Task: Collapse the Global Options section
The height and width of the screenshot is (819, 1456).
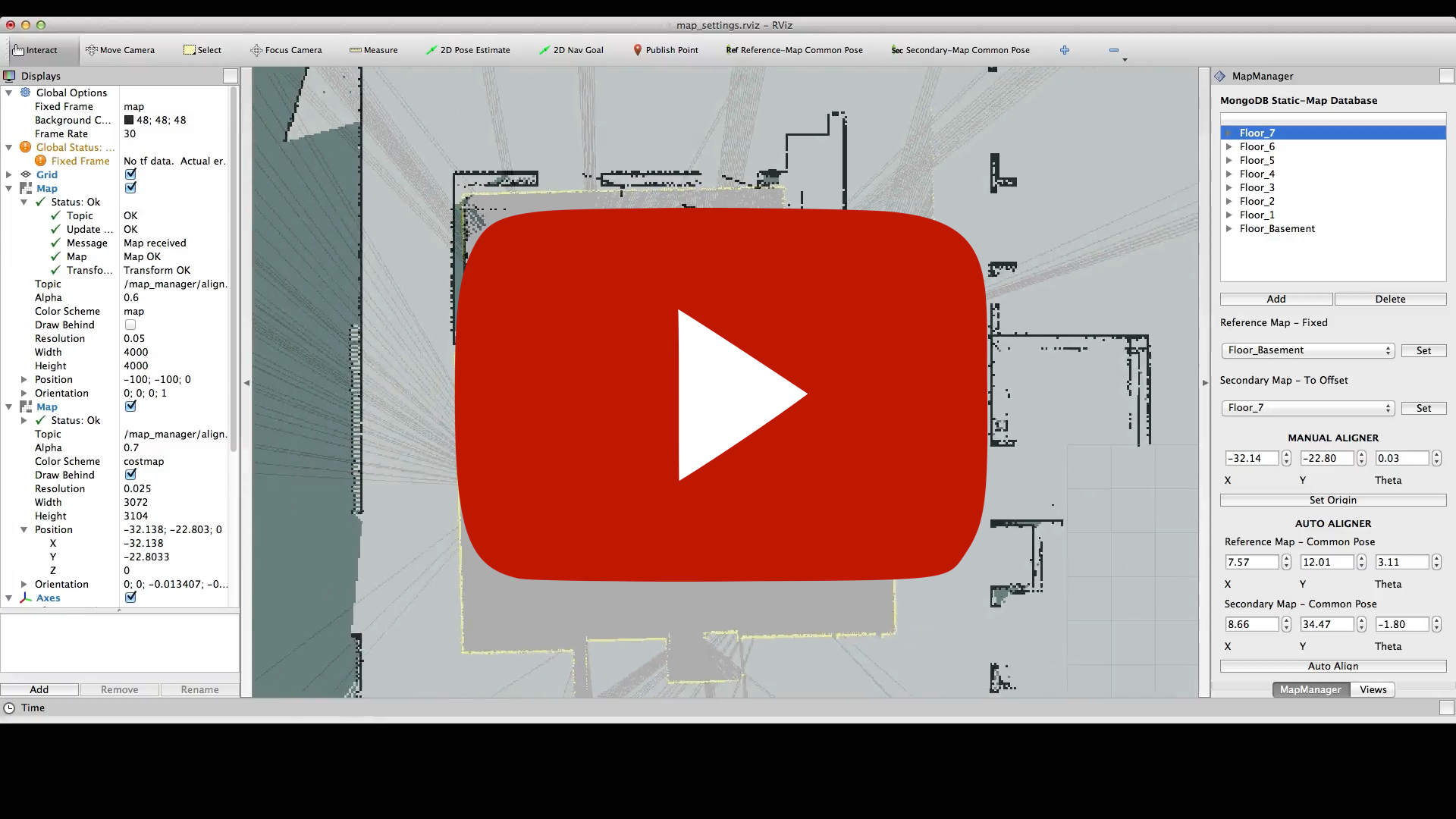Action: click(x=9, y=93)
